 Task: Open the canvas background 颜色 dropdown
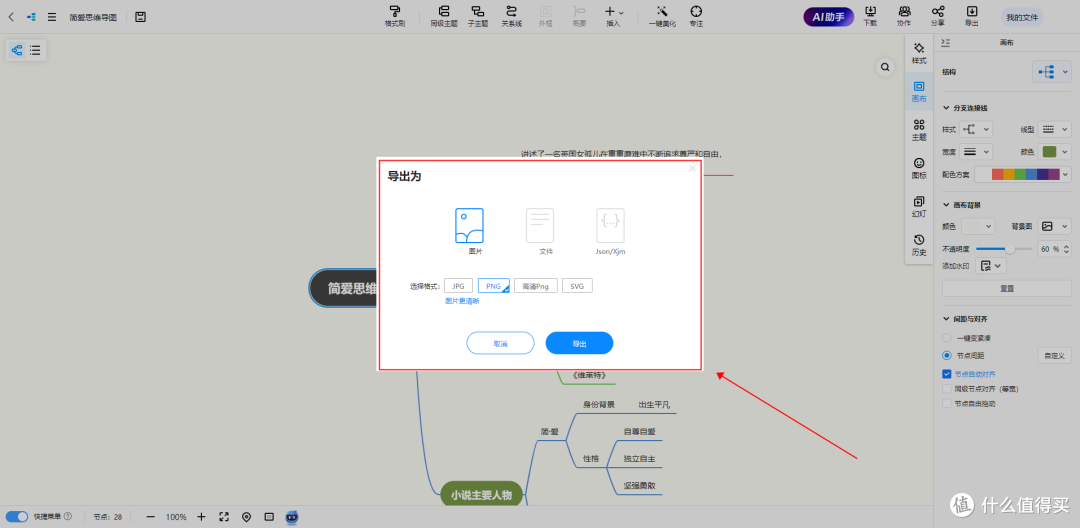[978, 226]
